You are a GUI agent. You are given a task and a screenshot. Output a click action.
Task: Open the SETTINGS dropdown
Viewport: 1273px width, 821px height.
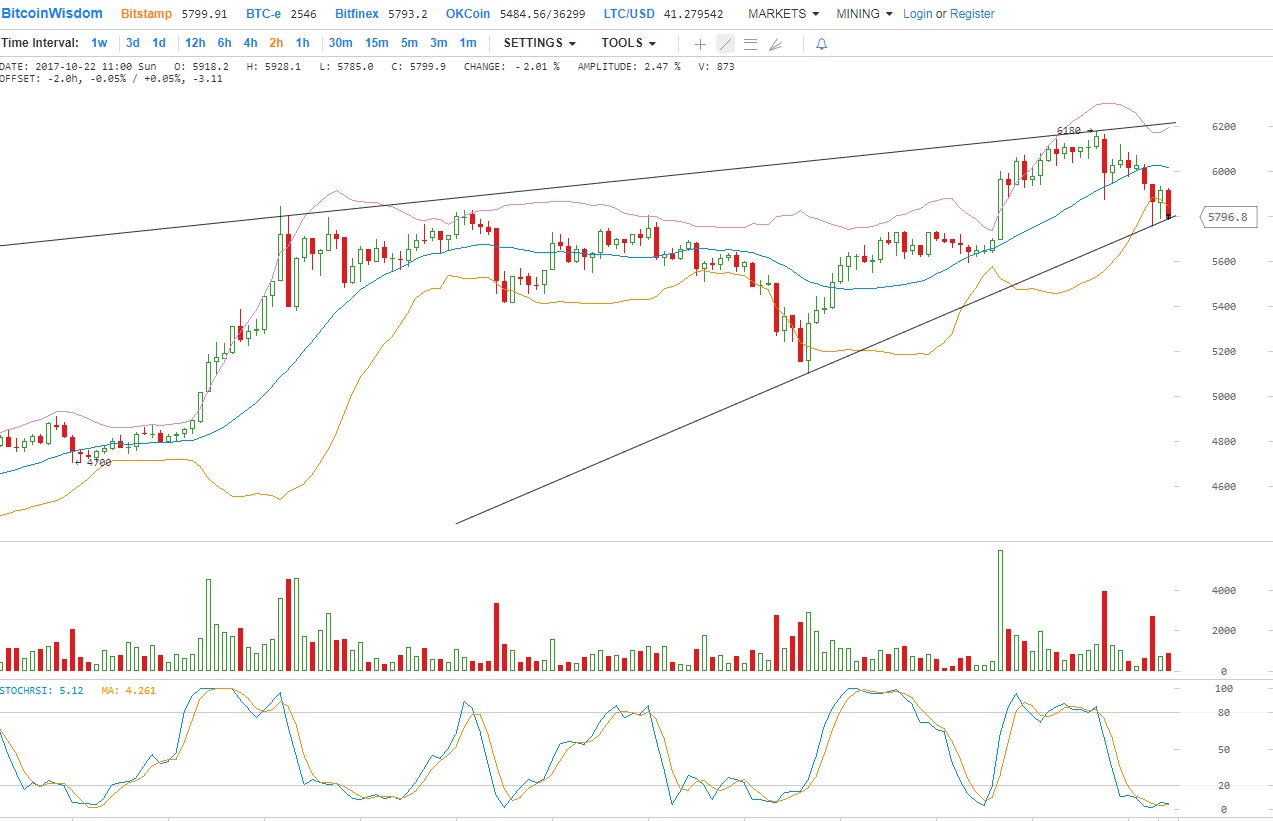click(x=539, y=43)
